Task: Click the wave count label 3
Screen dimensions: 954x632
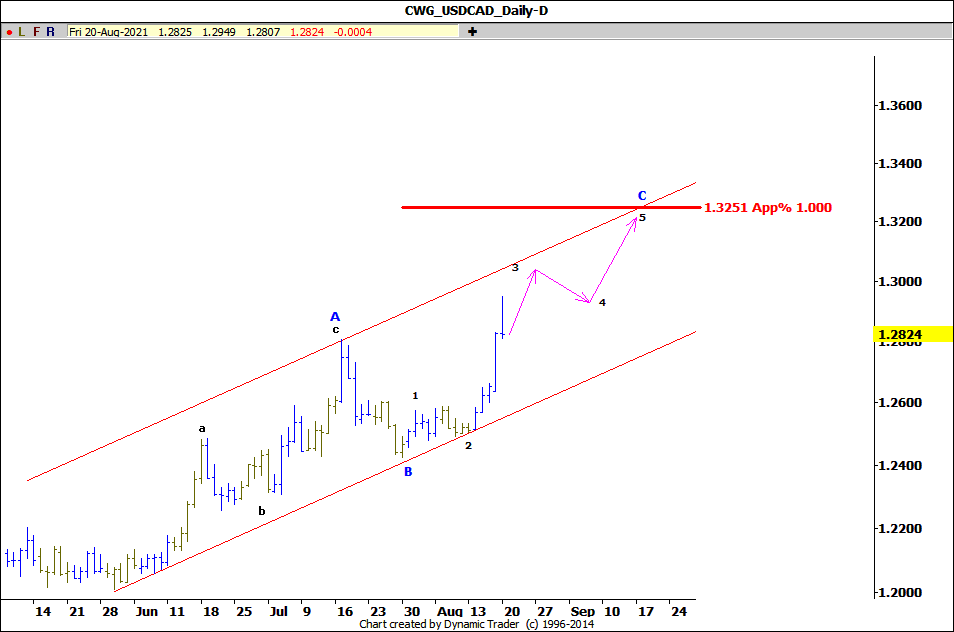Action: coord(515,268)
